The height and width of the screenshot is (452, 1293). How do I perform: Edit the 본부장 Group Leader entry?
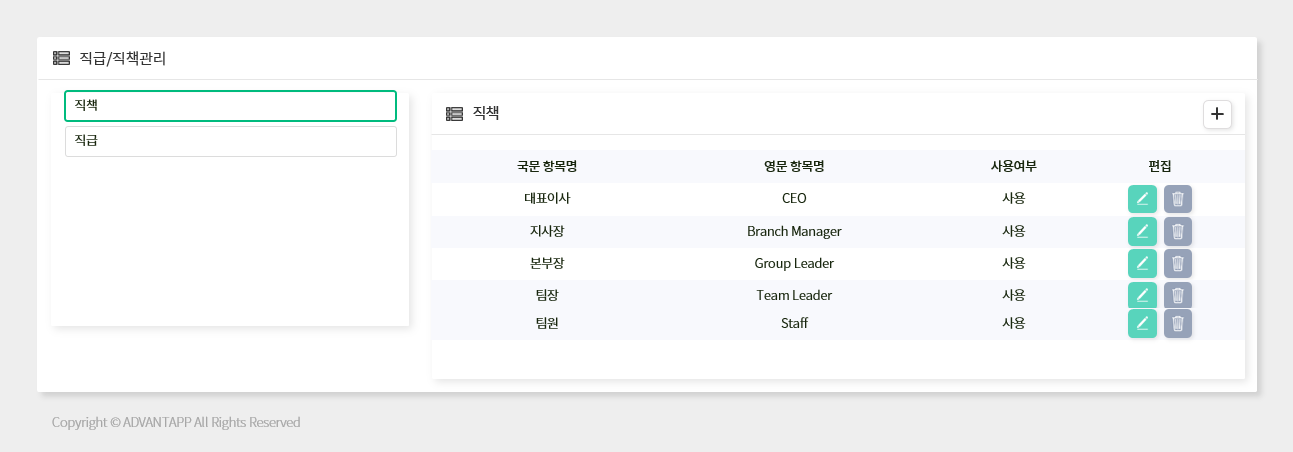coord(1142,264)
